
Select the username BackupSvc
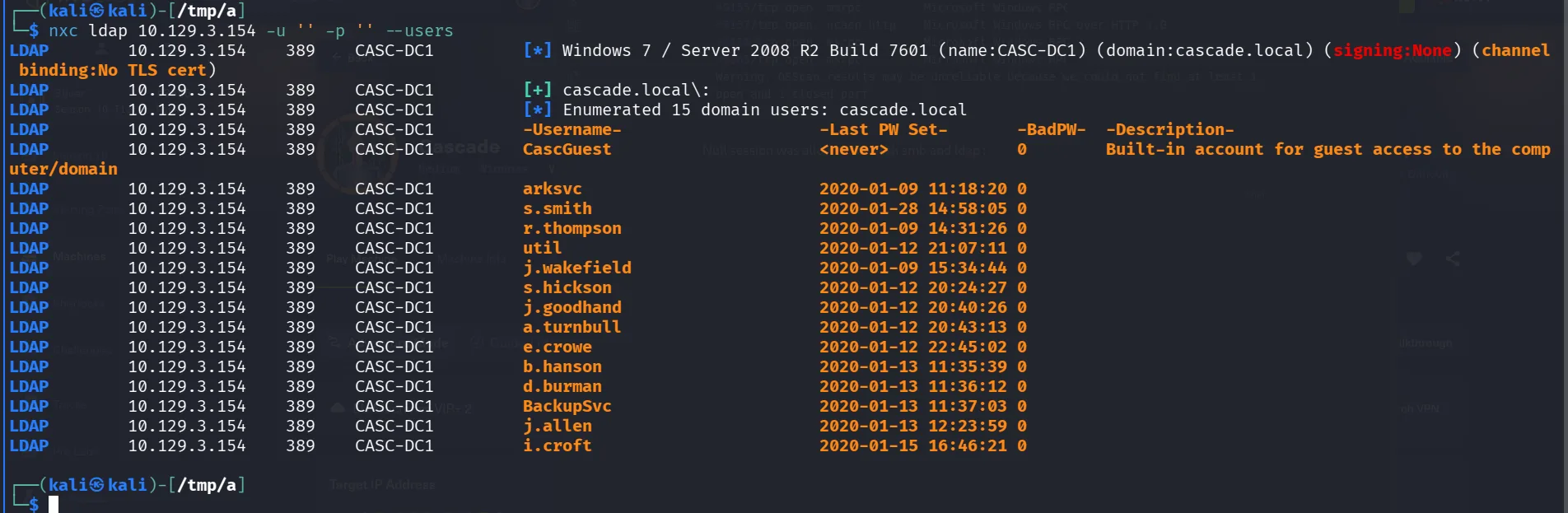[567, 406]
